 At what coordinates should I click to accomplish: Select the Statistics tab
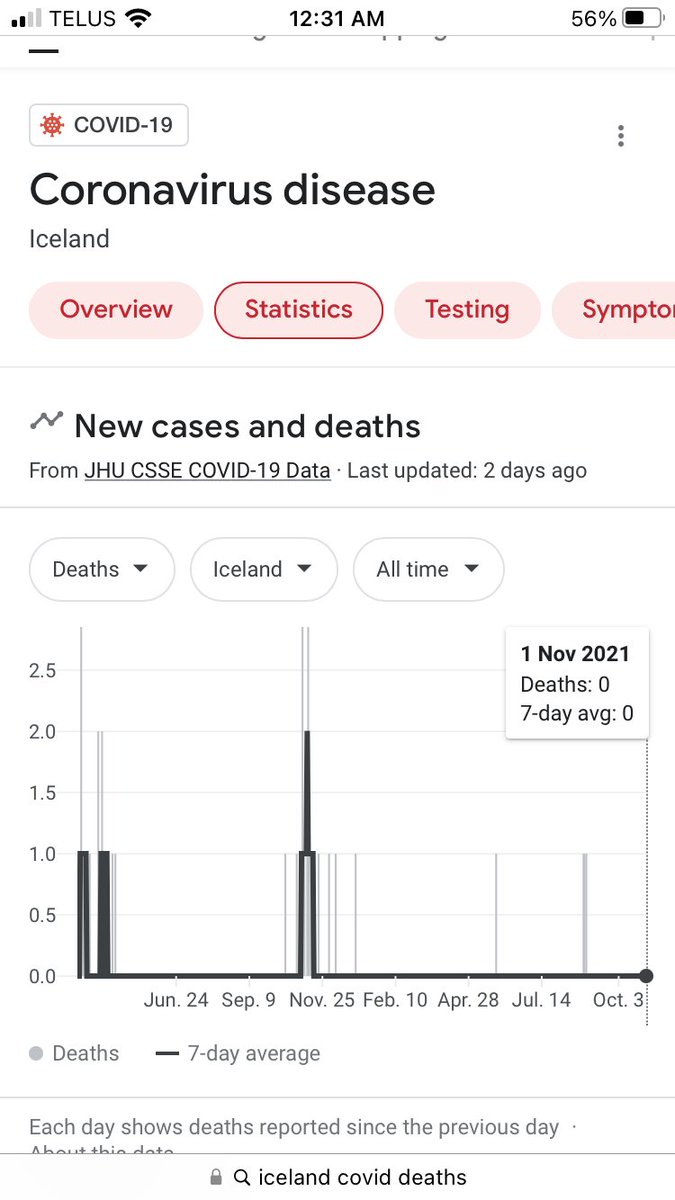click(299, 310)
